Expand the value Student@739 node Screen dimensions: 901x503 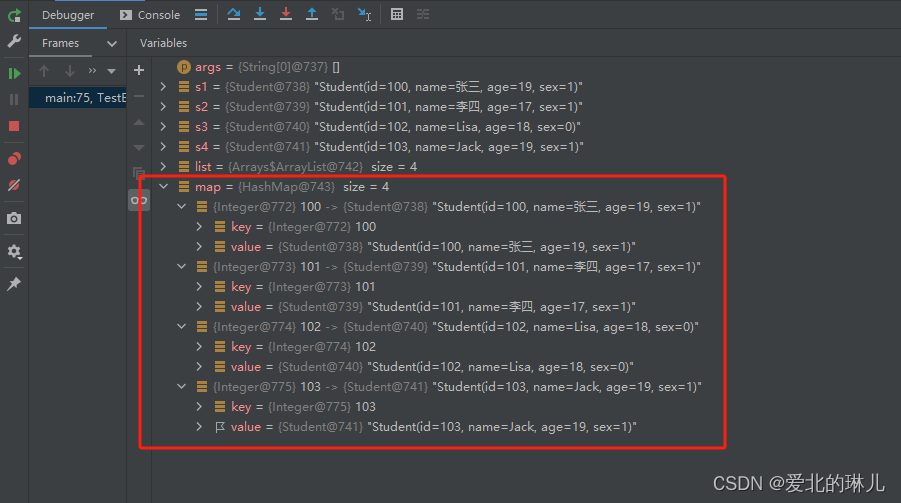click(199, 306)
